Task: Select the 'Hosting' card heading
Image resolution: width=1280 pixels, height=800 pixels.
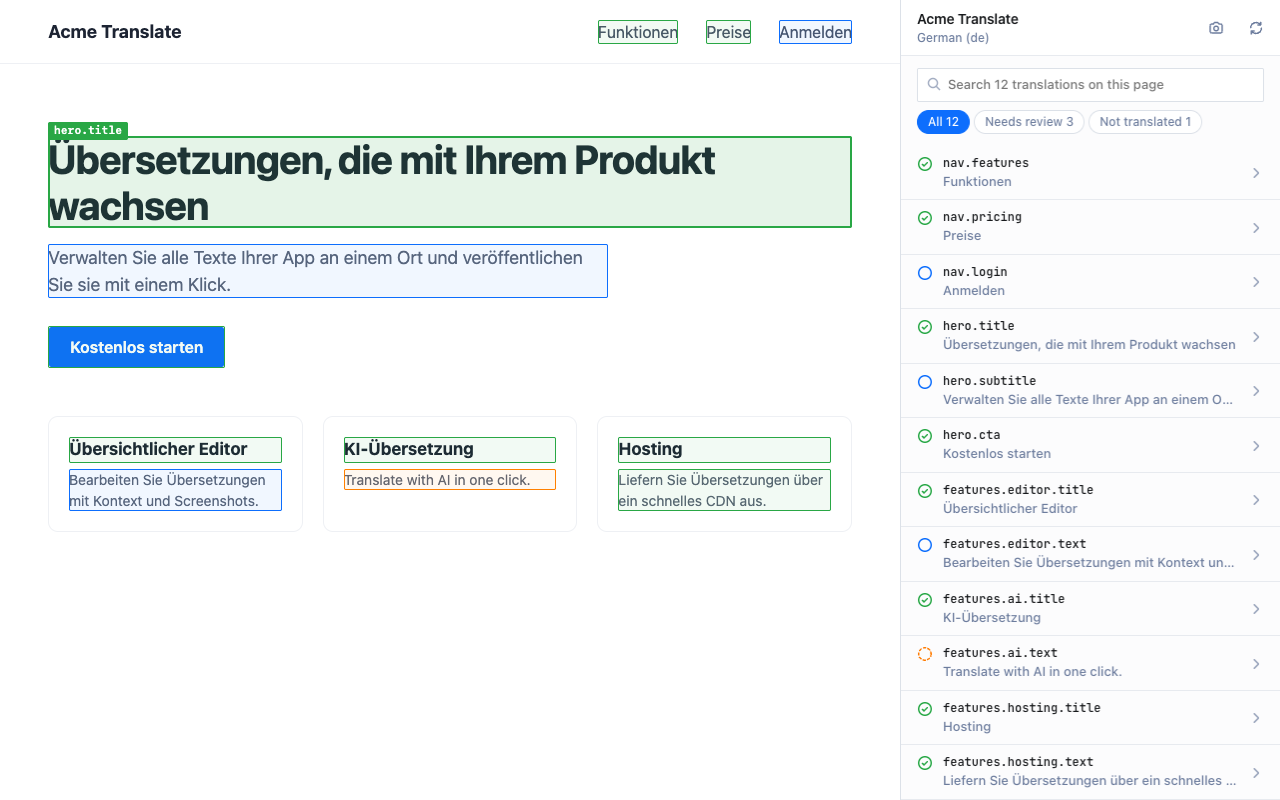Action: 724,450
